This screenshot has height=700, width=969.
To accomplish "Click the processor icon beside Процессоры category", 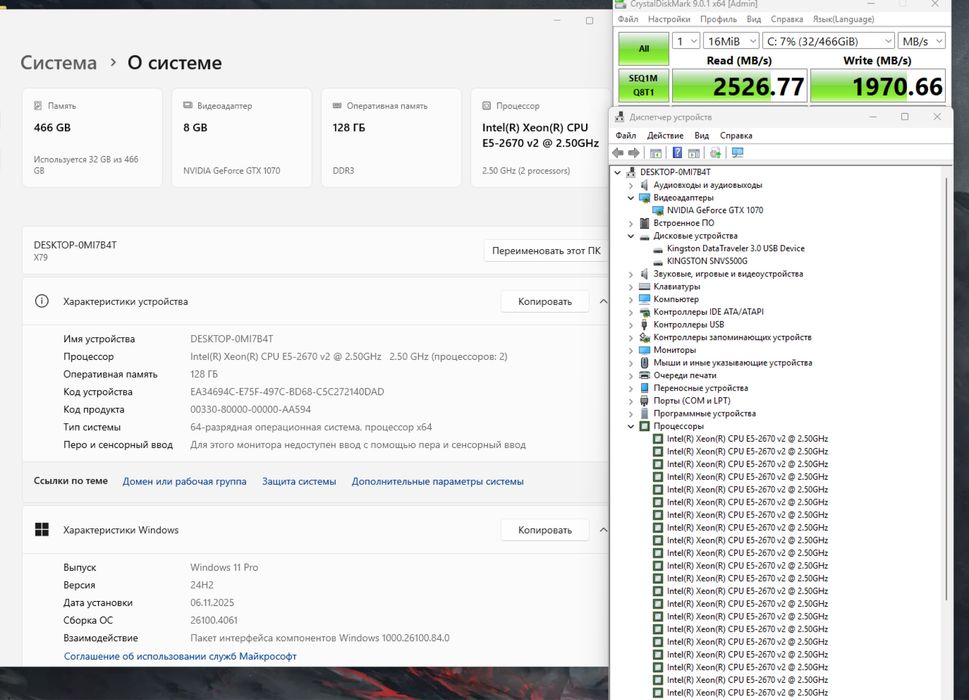I will click(644, 426).
